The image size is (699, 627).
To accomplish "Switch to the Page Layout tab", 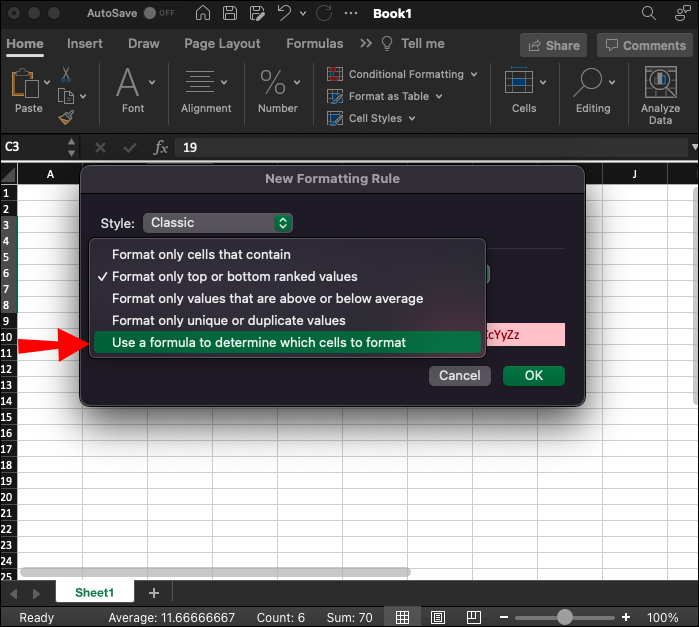I will [x=222, y=44].
